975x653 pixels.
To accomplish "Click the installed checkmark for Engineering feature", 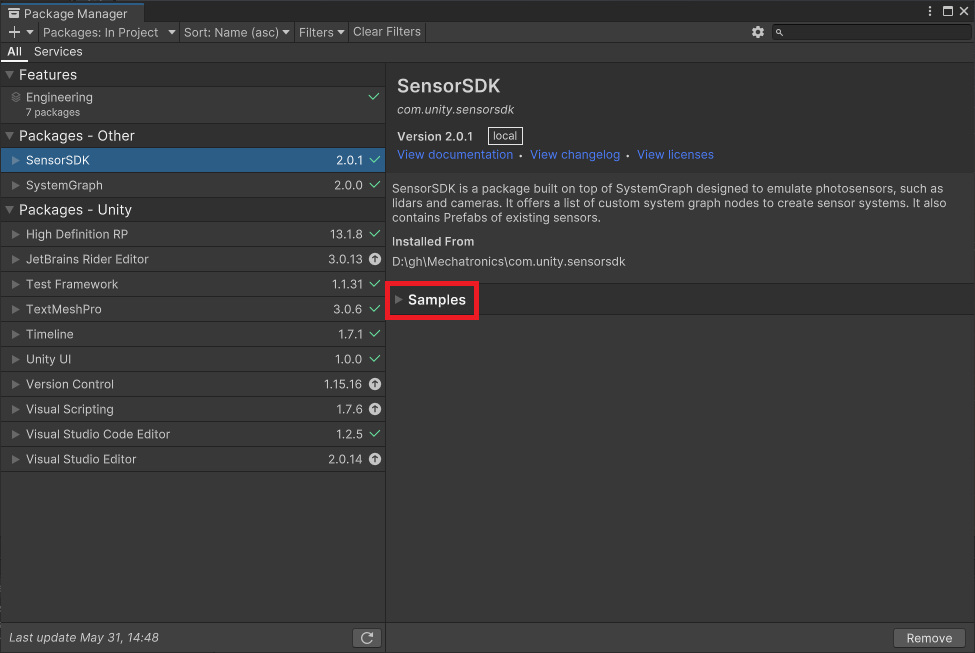I will [x=374, y=96].
